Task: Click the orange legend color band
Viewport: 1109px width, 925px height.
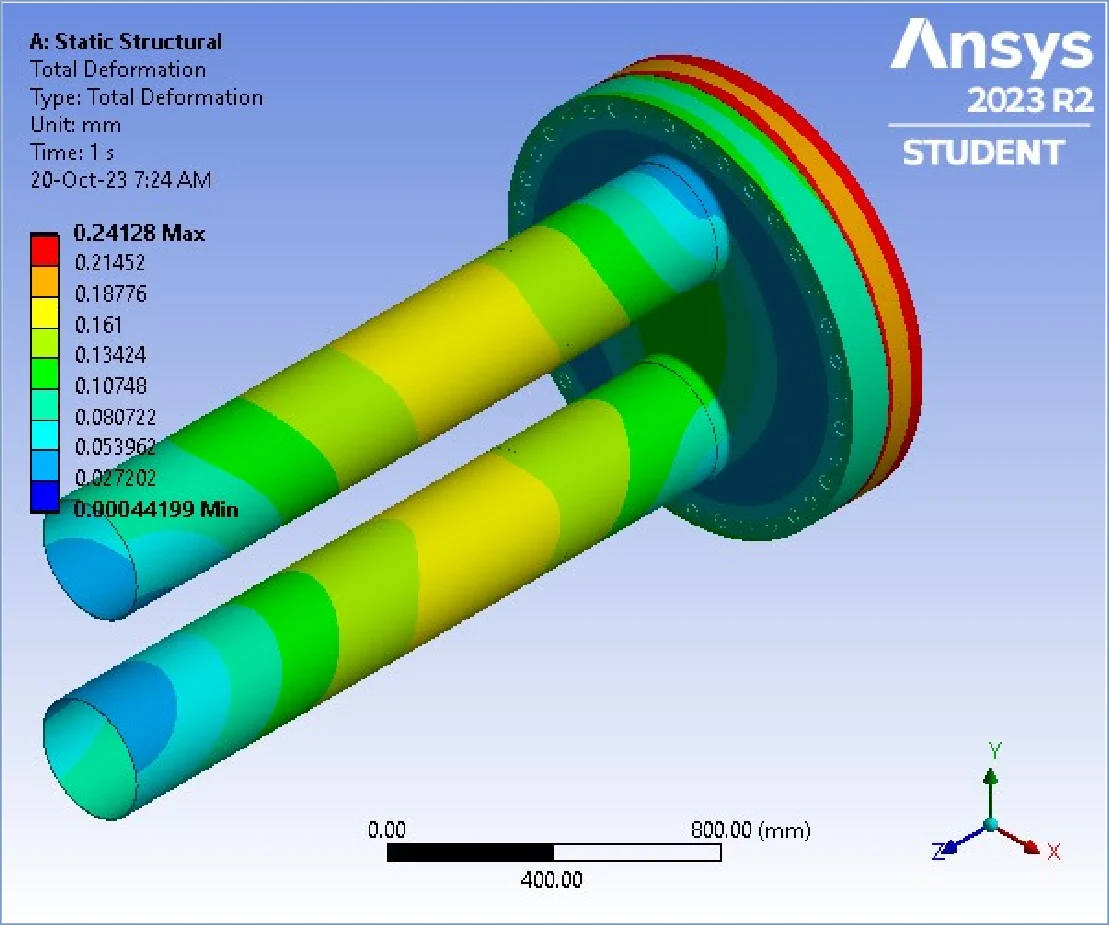Action: click(x=45, y=281)
